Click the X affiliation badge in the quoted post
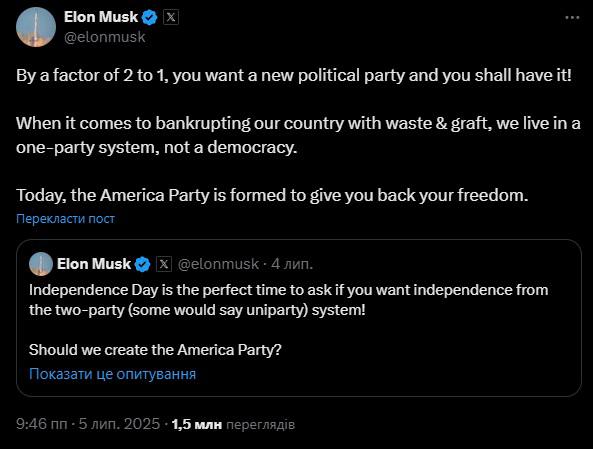This screenshot has height=449, width=593. [164, 264]
